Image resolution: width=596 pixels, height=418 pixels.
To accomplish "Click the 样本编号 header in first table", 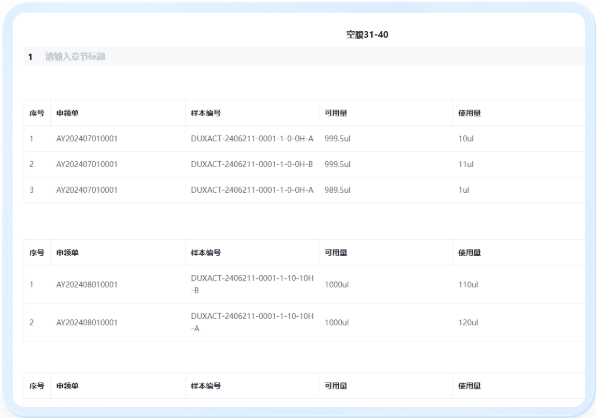I will [x=206, y=113].
